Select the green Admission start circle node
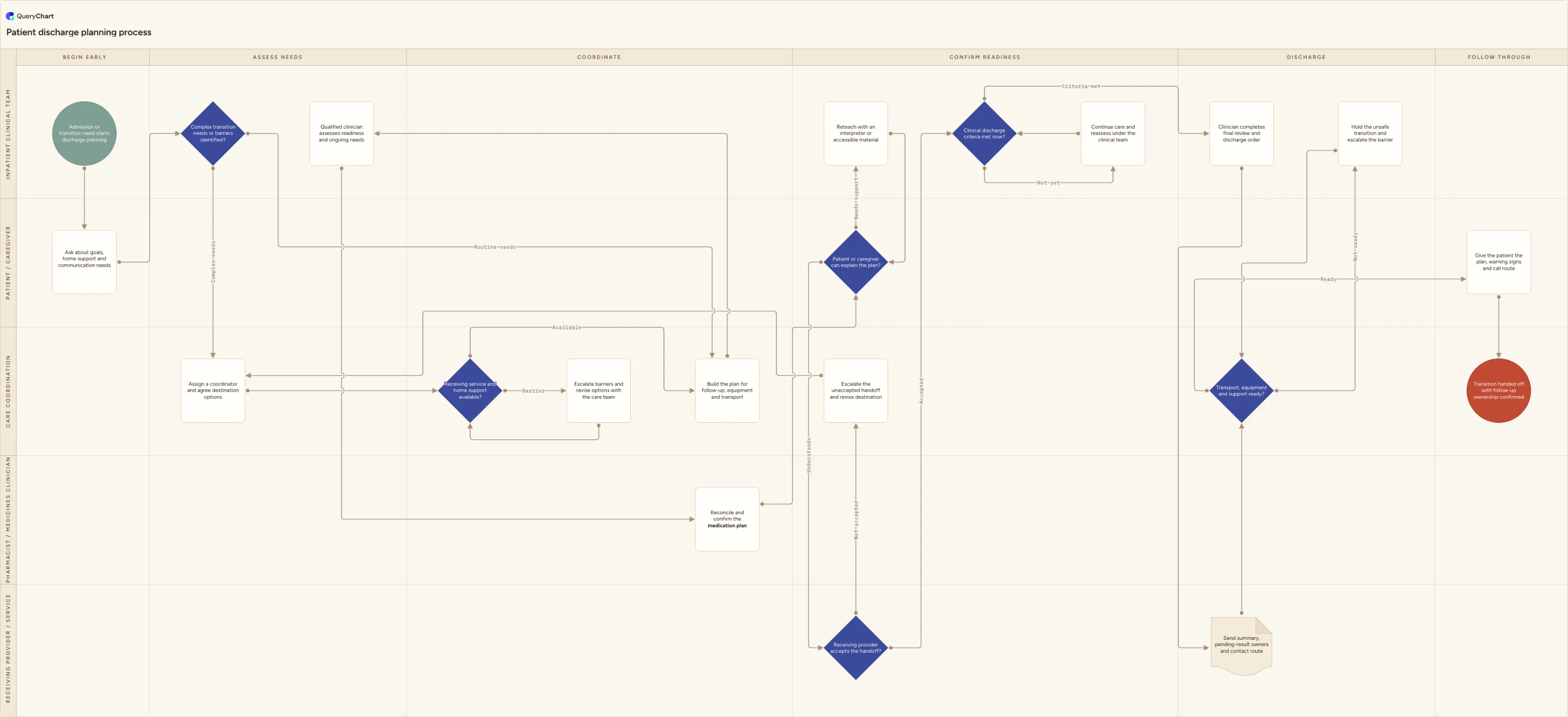This screenshot has height=717, width=1568. click(84, 133)
